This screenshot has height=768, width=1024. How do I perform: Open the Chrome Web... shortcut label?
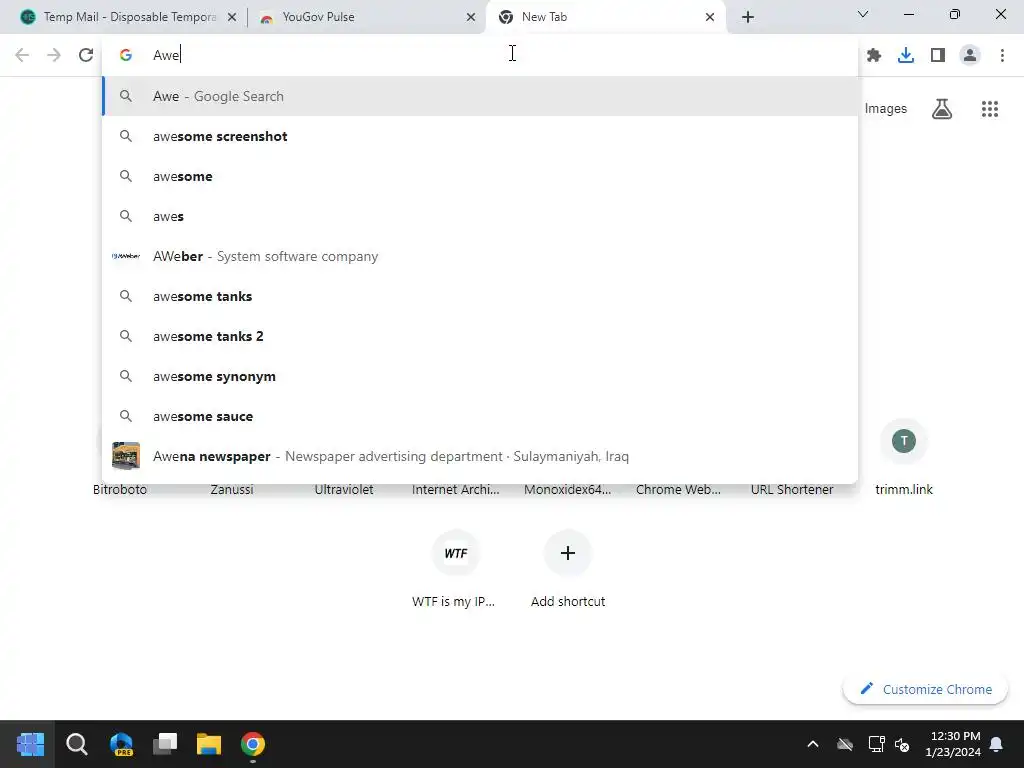point(679,489)
